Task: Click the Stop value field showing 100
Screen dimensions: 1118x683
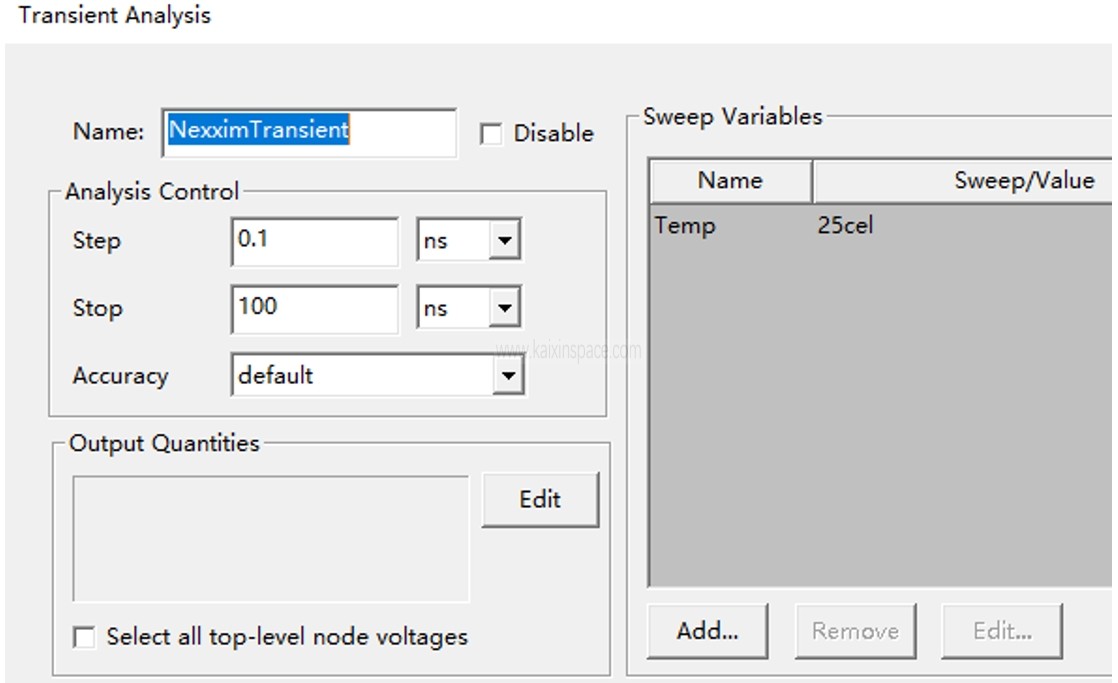Action: pyautogui.click(x=313, y=308)
